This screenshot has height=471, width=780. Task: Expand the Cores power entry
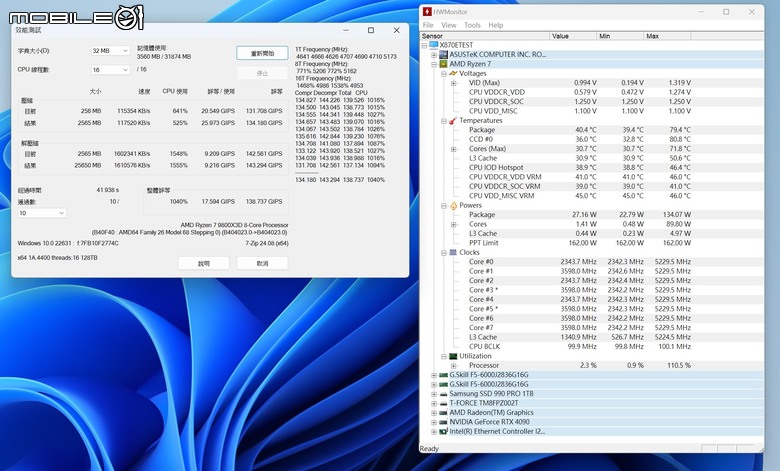(x=454, y=224)
